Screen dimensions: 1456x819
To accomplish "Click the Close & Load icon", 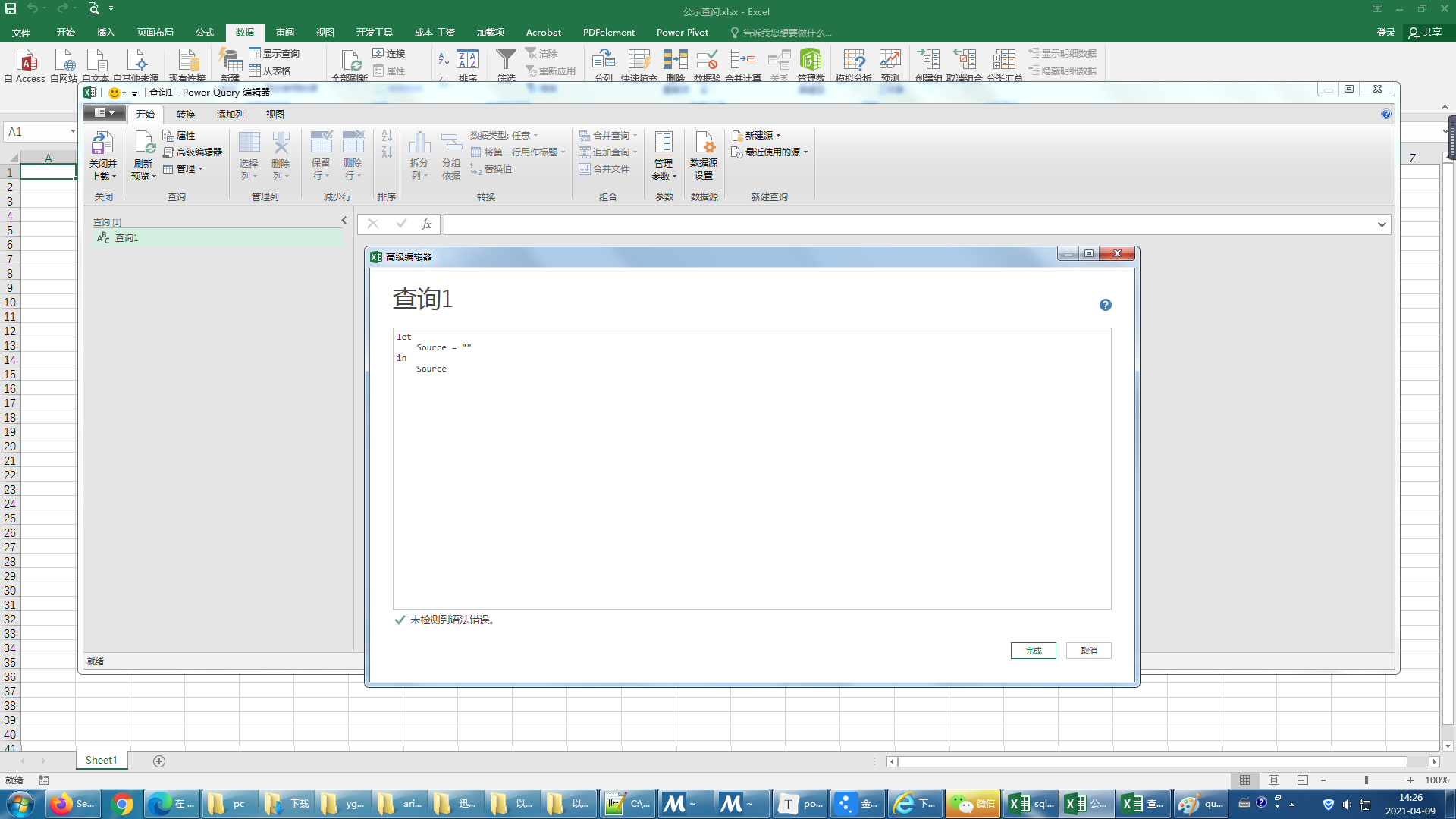I will [x=102, y=143].
